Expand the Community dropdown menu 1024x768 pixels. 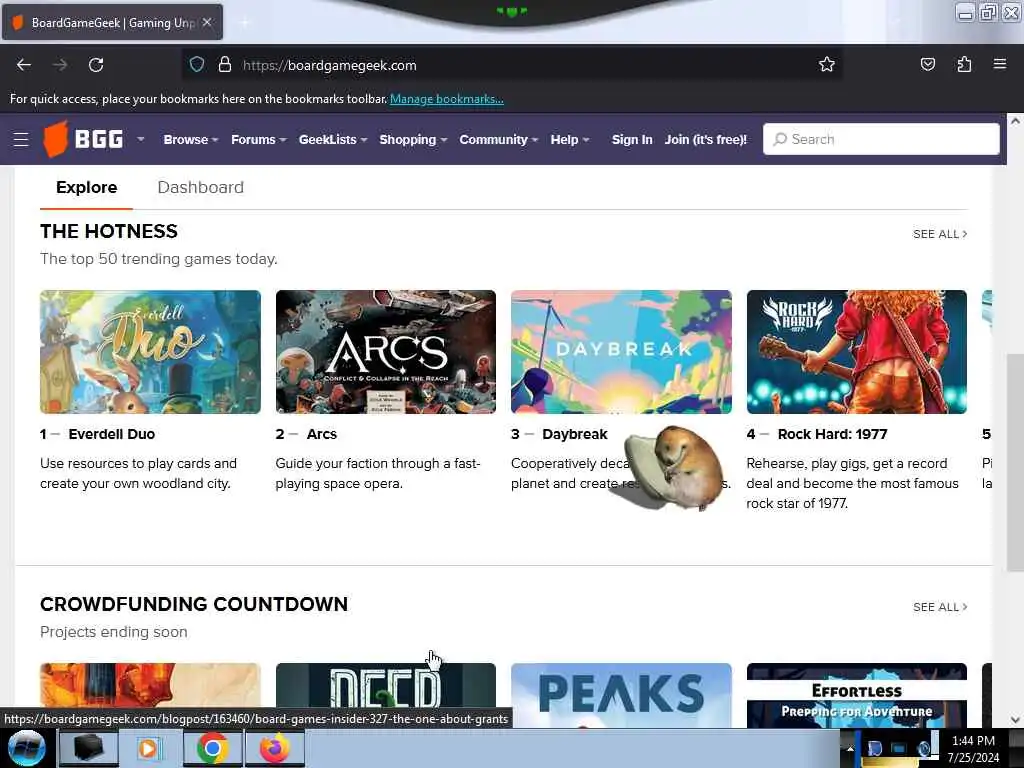click(x=499, y=139)
